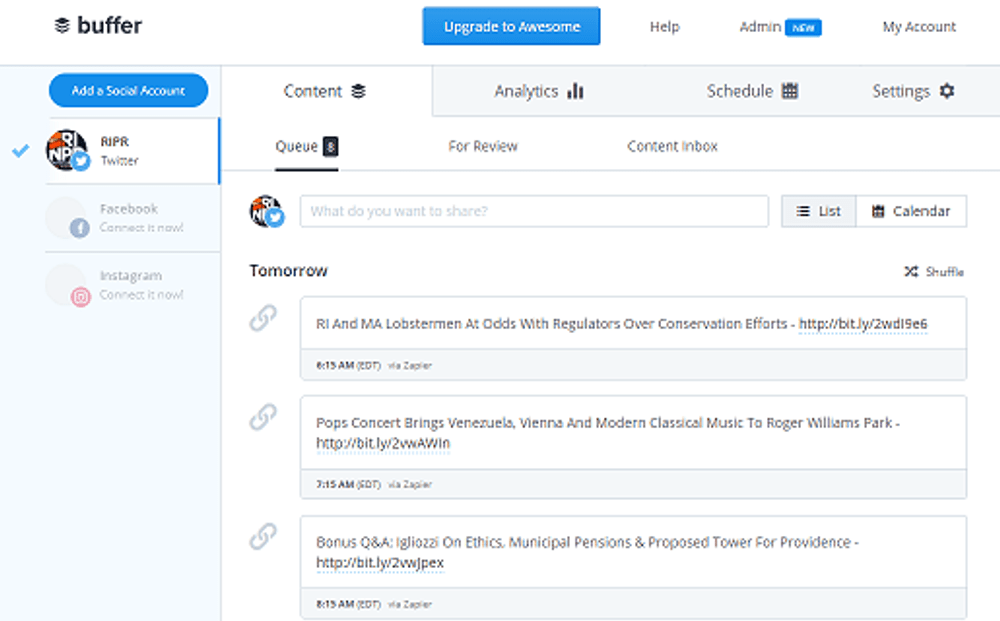1000x621 pixels.
Task: Open the My Account menu
Action: pyautogui.click(x=919, y=27)
